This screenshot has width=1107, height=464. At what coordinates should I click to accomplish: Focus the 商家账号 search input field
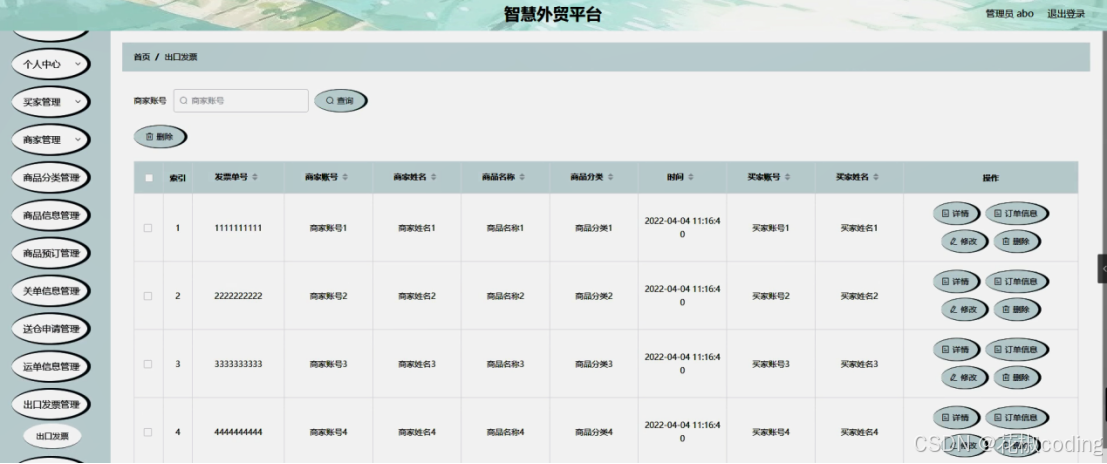[x=241, y=101]
